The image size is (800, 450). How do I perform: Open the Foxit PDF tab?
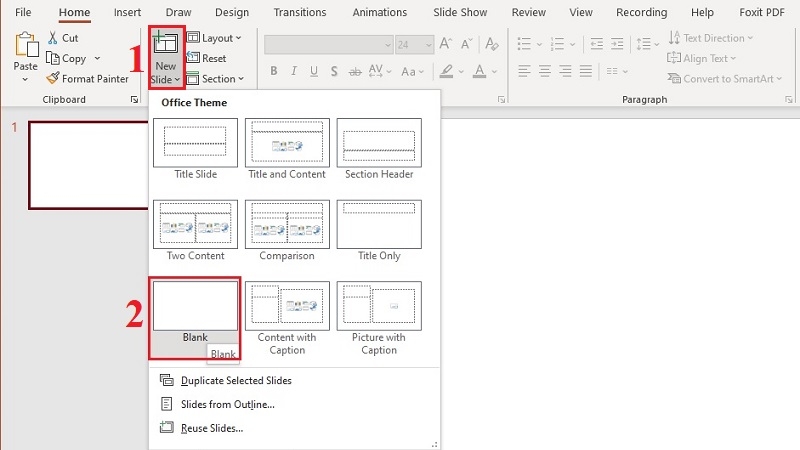point(762,12)
